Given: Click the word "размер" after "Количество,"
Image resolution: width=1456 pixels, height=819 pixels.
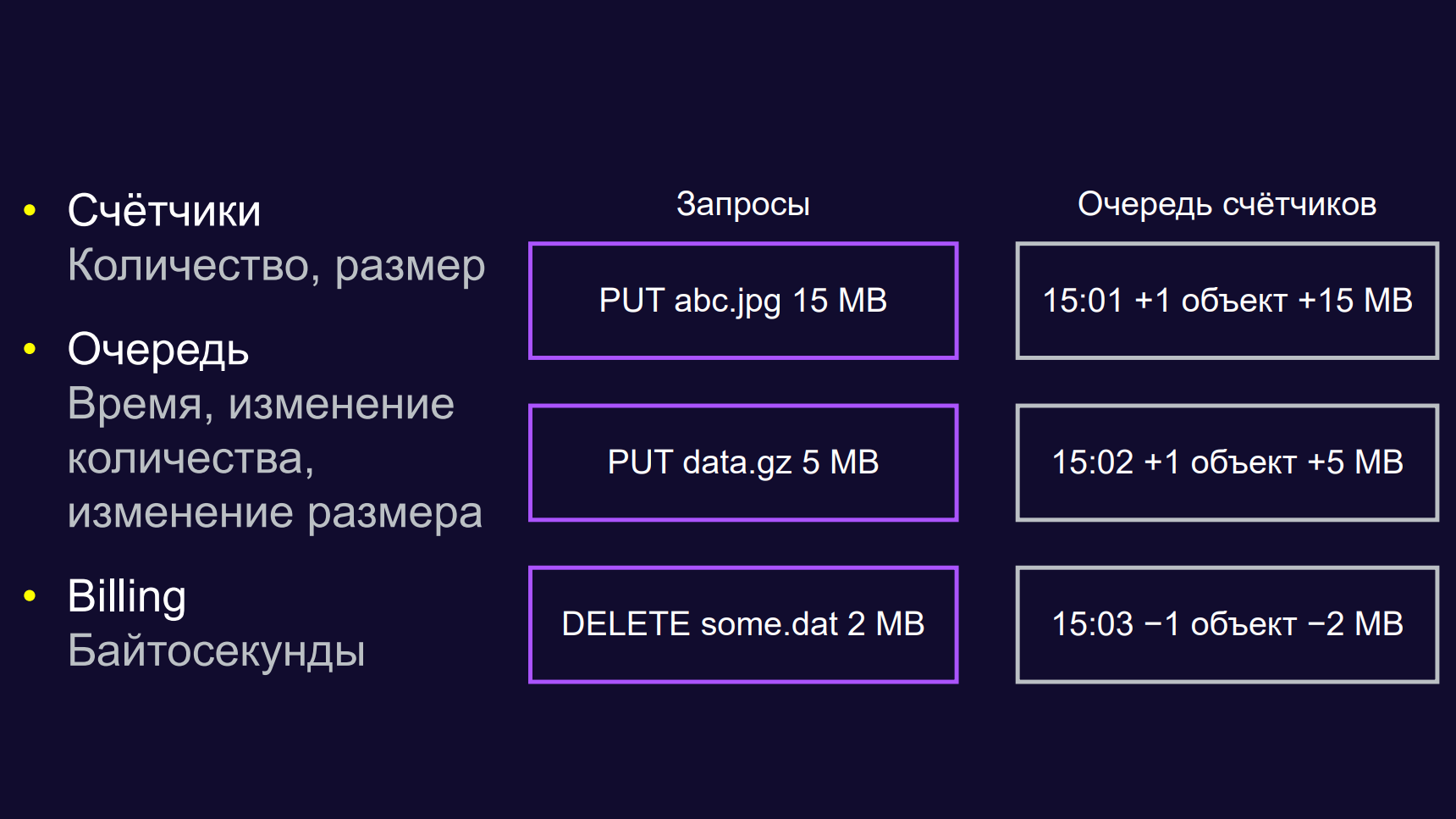Looking at the screenshot, I should pos(410,267).
